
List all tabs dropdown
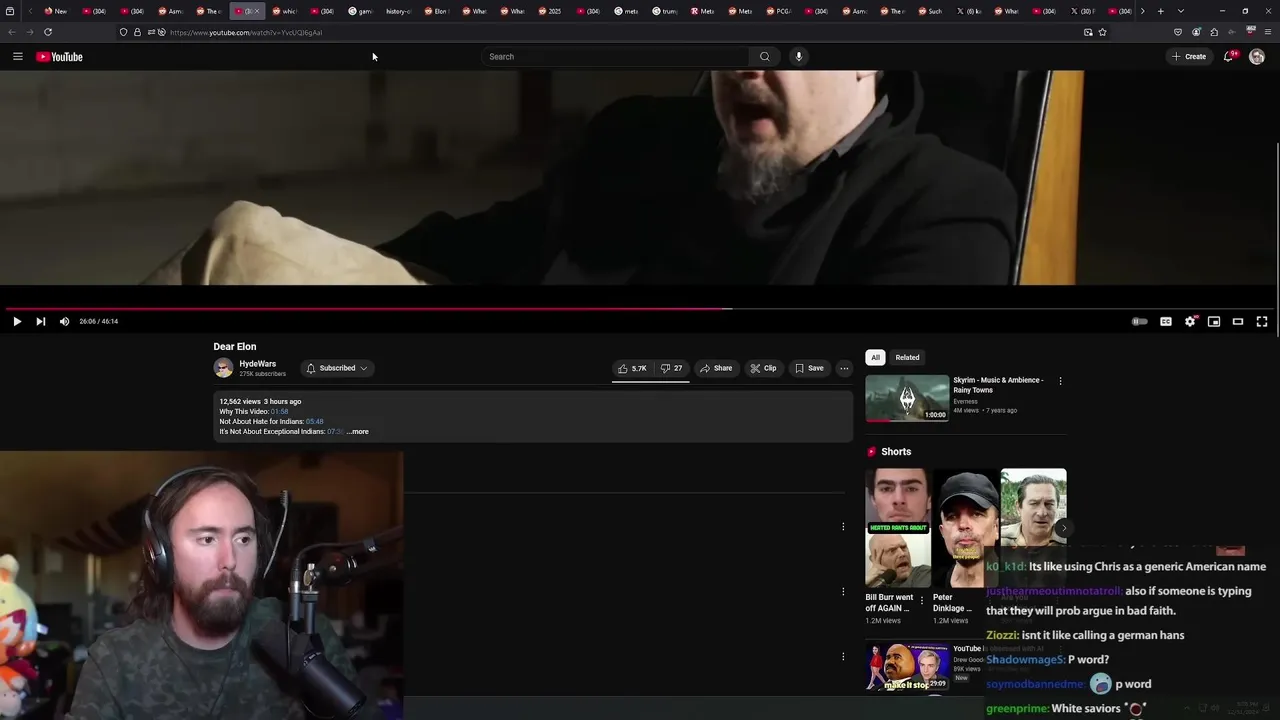(x=1181, y=11)
